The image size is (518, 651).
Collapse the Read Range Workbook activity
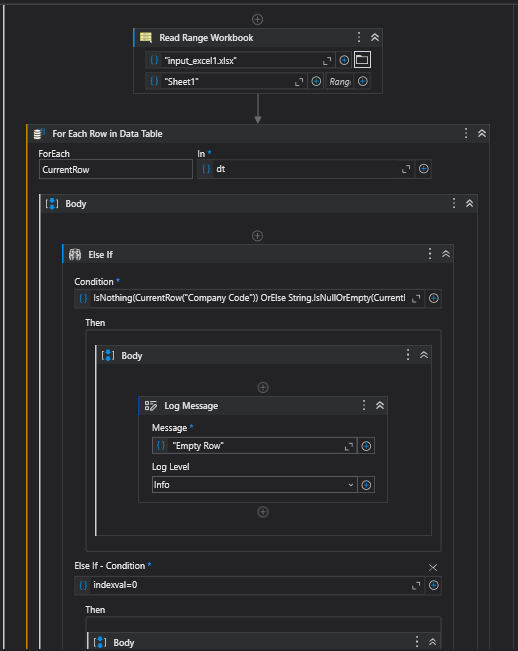(x=375, y=37)
